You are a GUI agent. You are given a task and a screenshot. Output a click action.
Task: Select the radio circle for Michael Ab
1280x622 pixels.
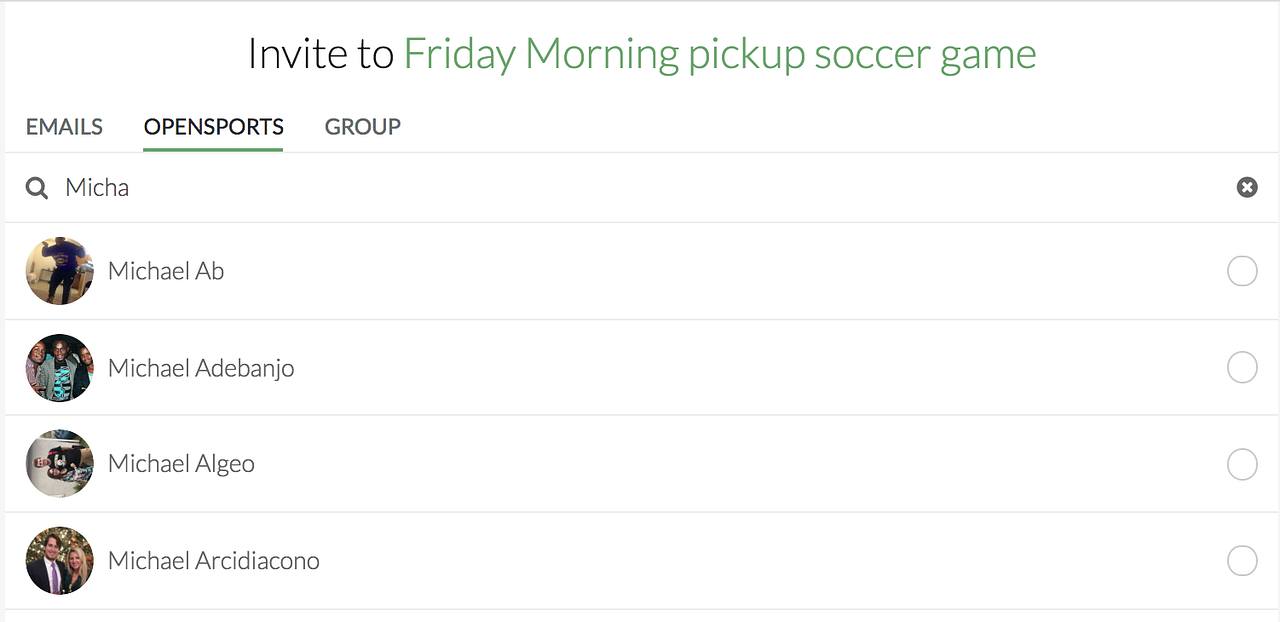1242,271
